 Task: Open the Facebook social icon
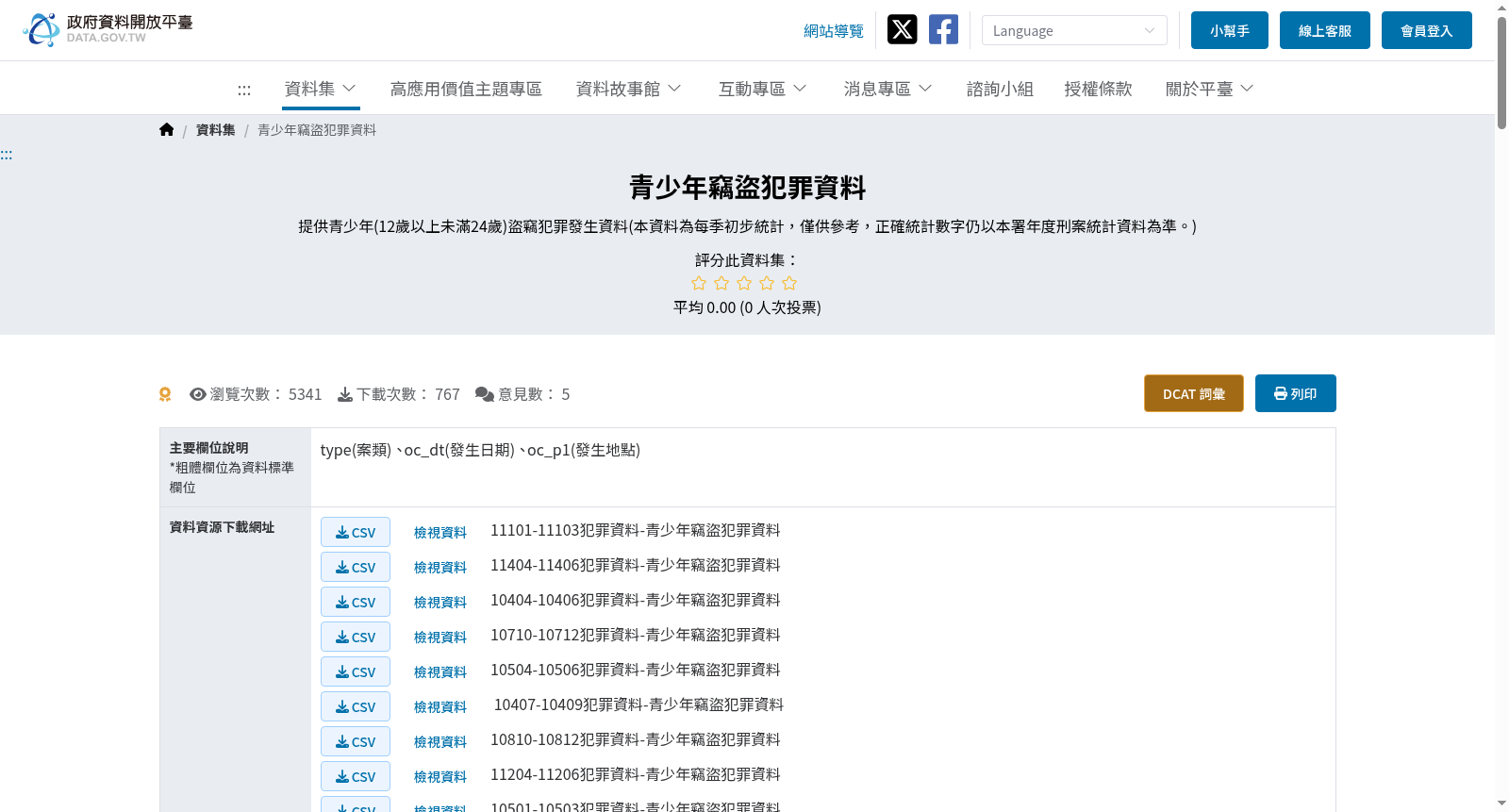(943, 29)
